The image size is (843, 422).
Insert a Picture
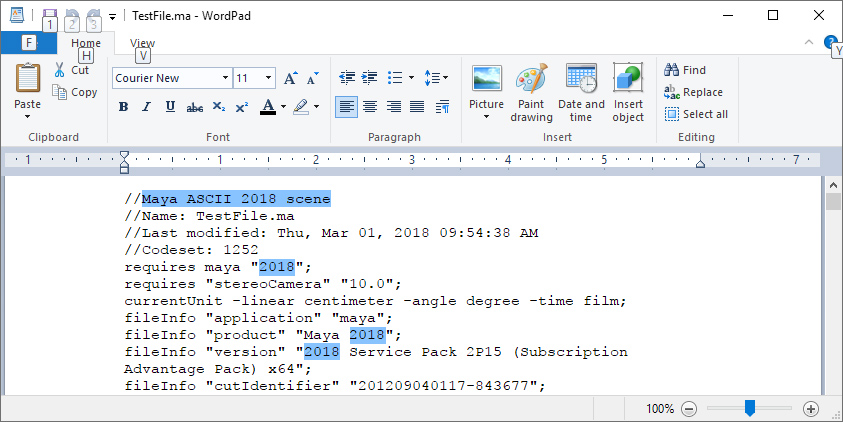487,86
